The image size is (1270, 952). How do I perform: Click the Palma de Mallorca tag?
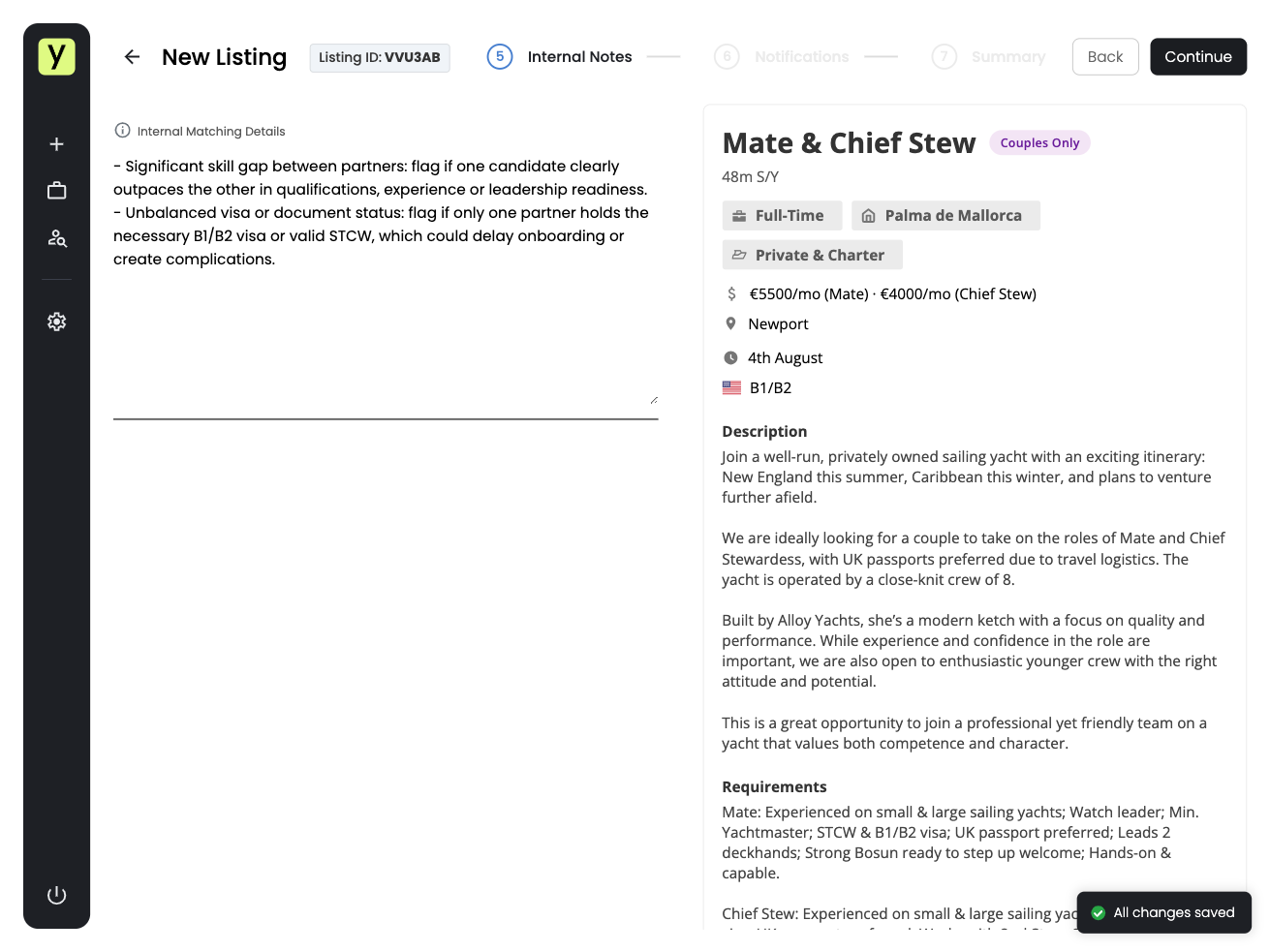pos(945,216)
